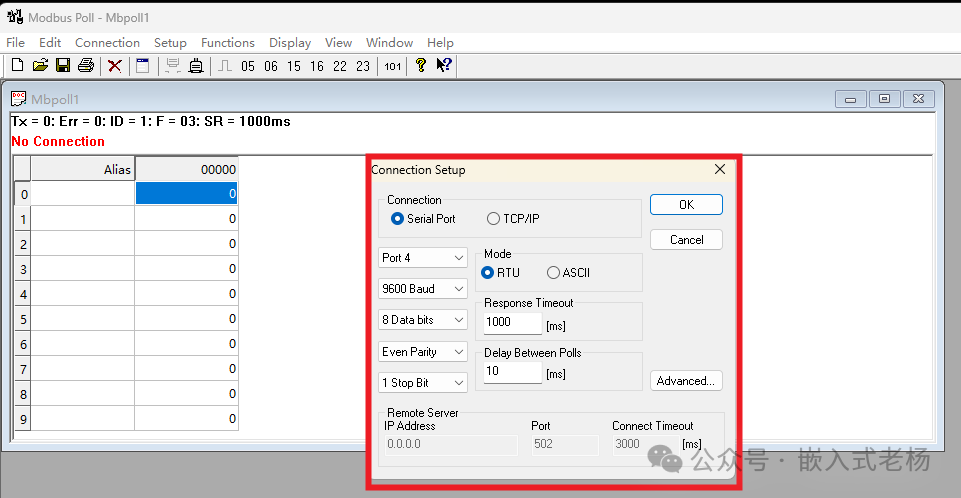The width and height of the screenshot is (961, 498).
Task: Click the Response Timeout field
Action: coord(513,322)
